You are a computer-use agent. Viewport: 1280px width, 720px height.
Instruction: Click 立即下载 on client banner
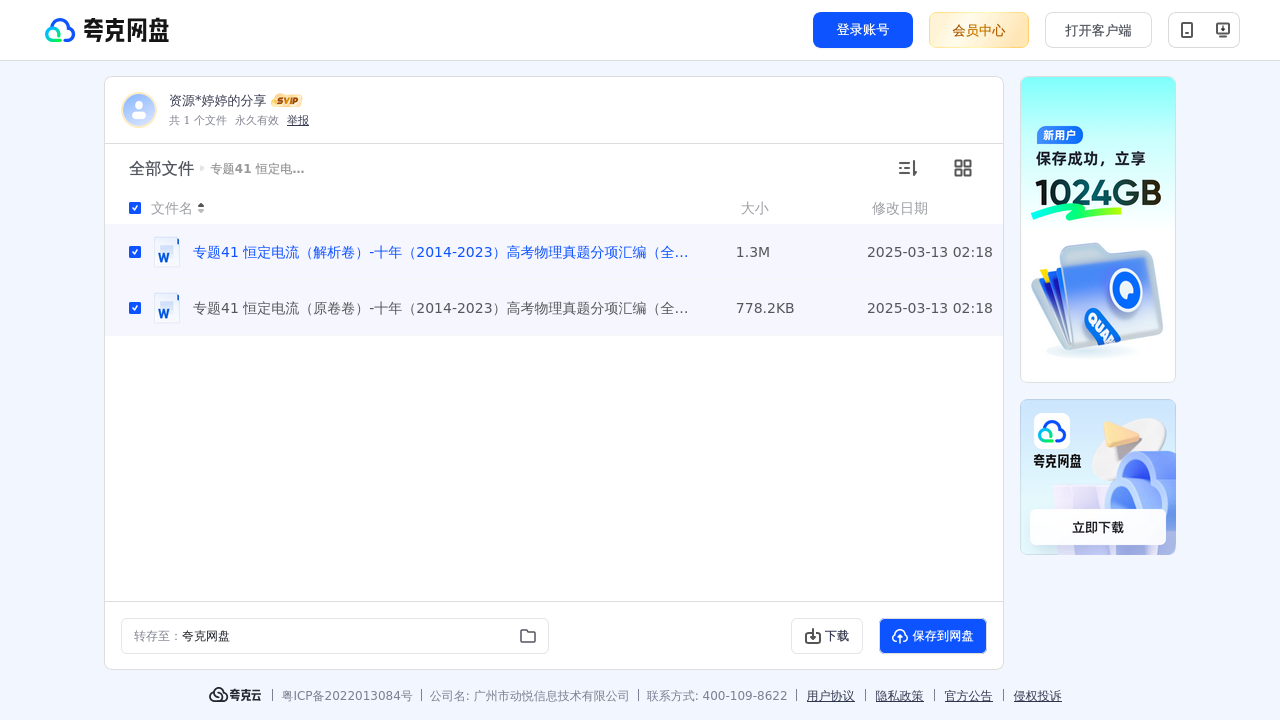tap(1098, 527)
